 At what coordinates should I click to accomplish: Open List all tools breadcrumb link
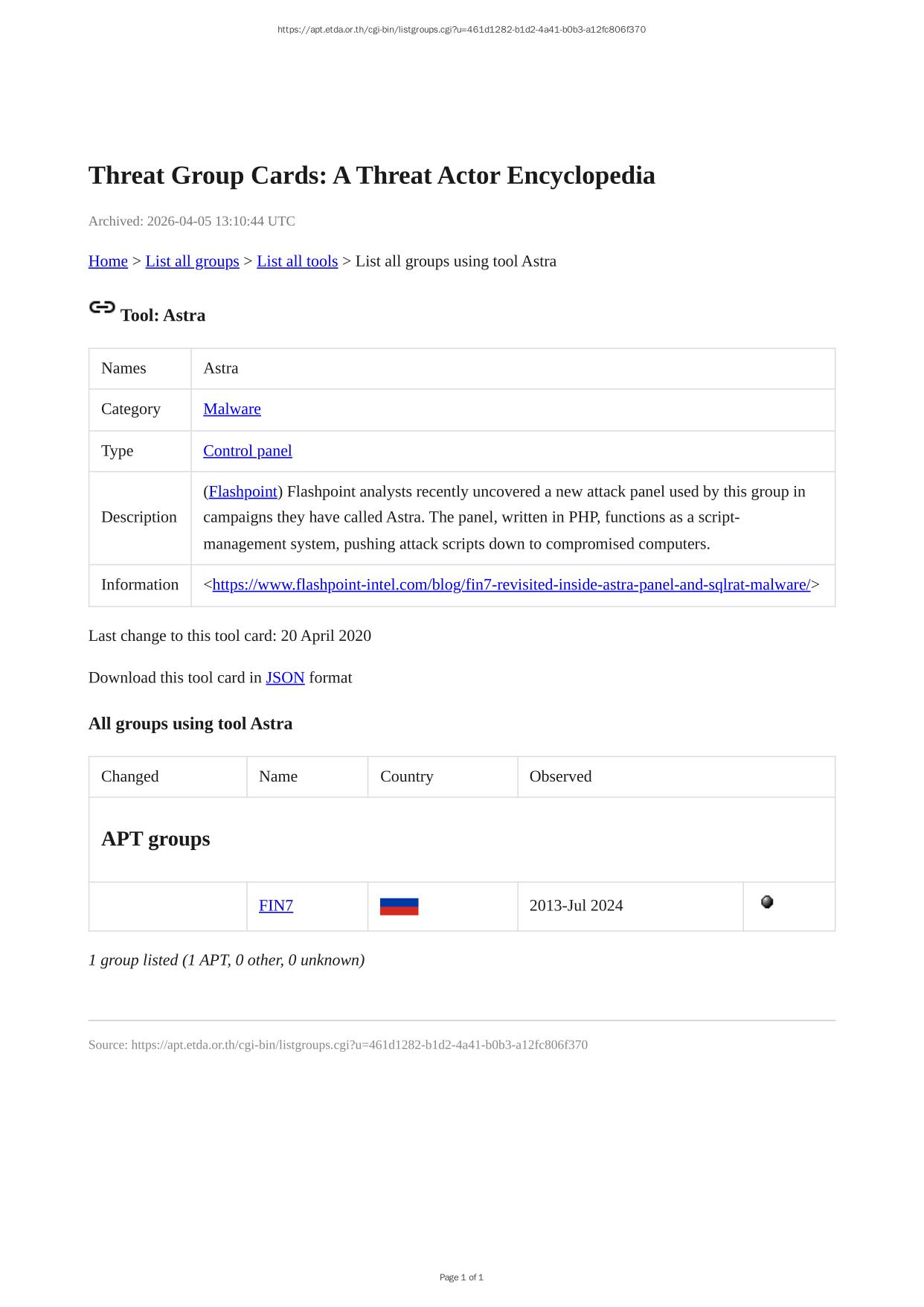(297, 261)
